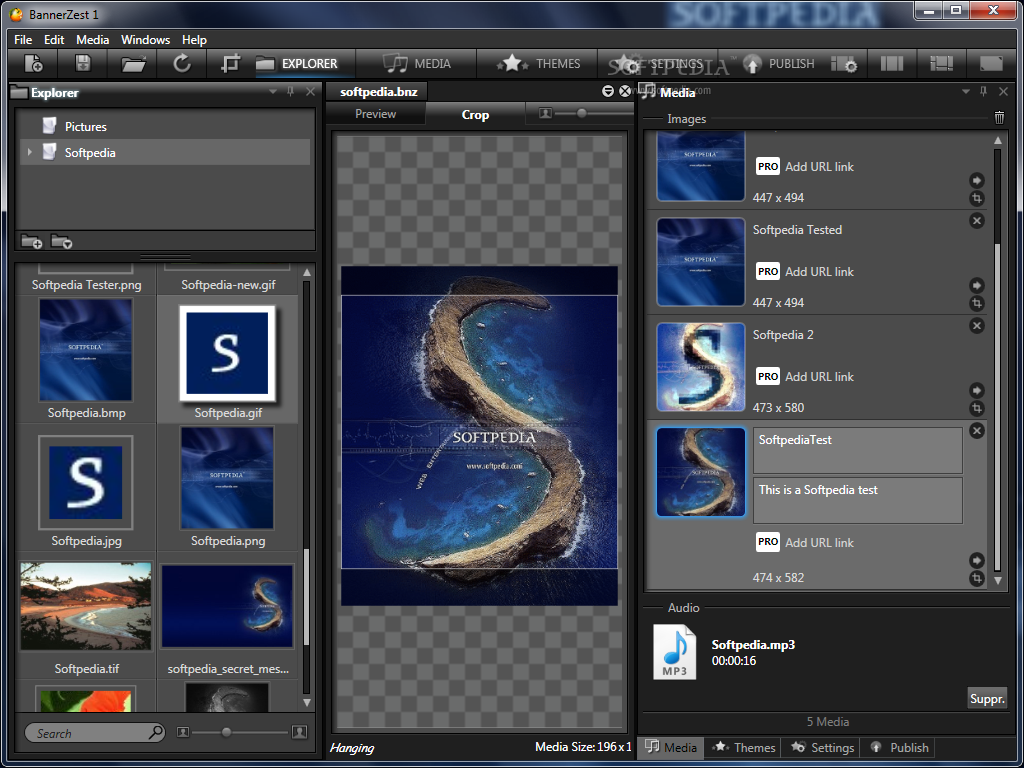The width and height of the screenshot is (1024, 768).
Task: Open the File menu
Action: tap(23, 40)
